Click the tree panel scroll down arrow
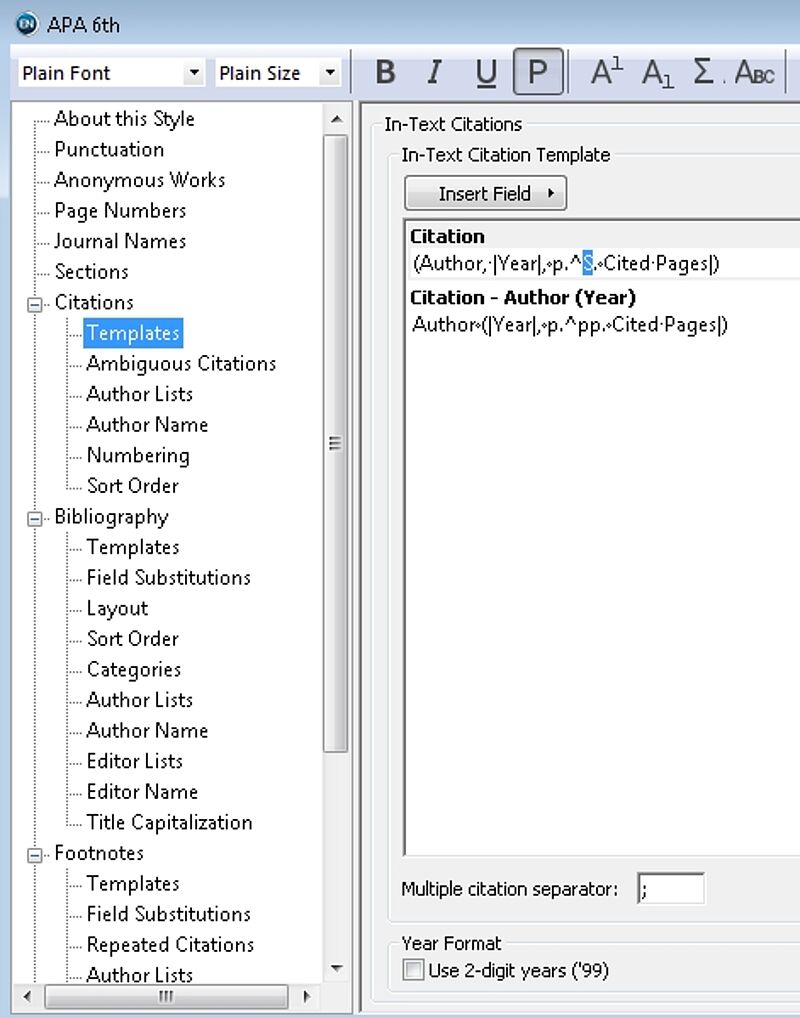 (x=336, y=968)
